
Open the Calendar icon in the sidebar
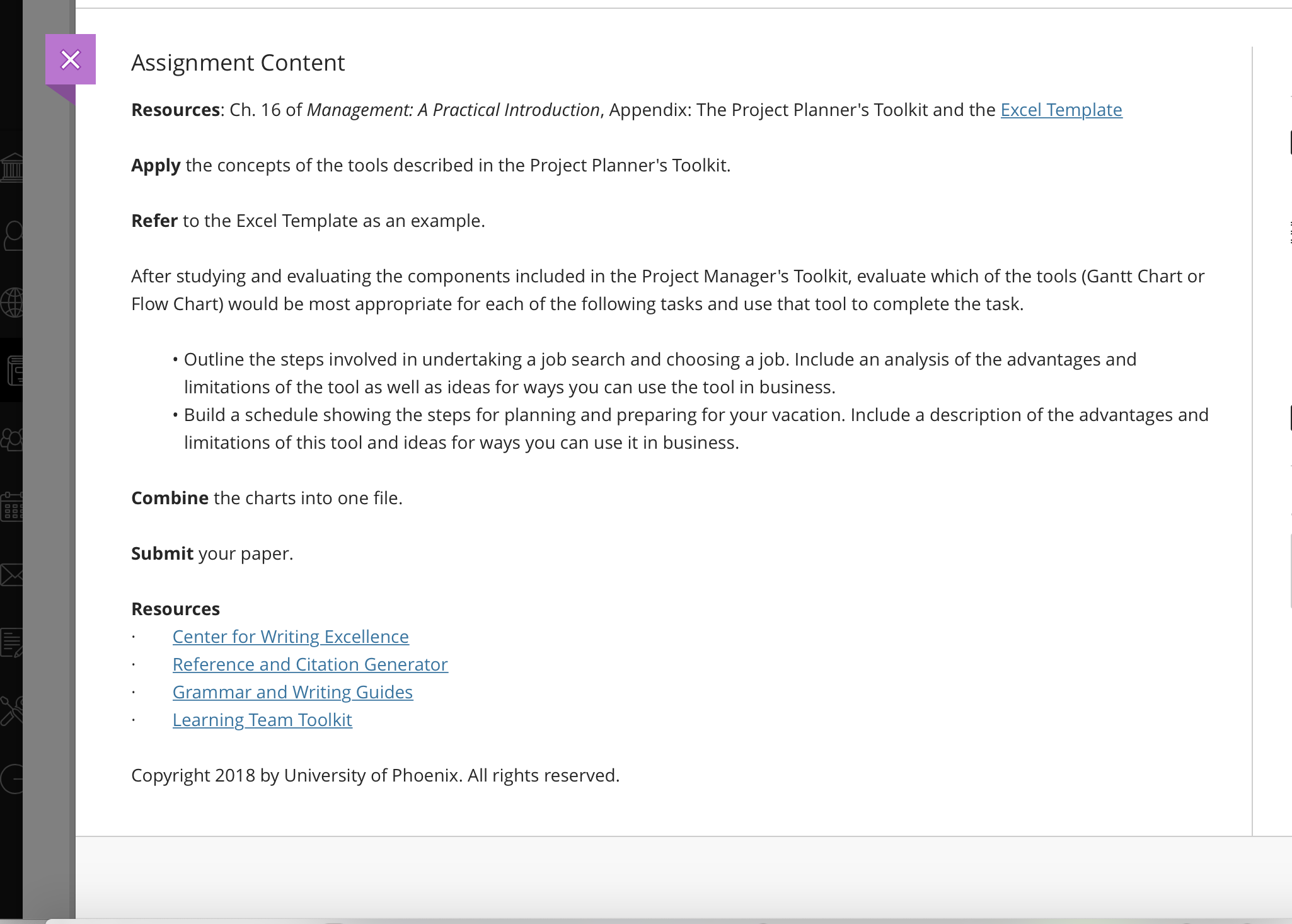(11, 507)
